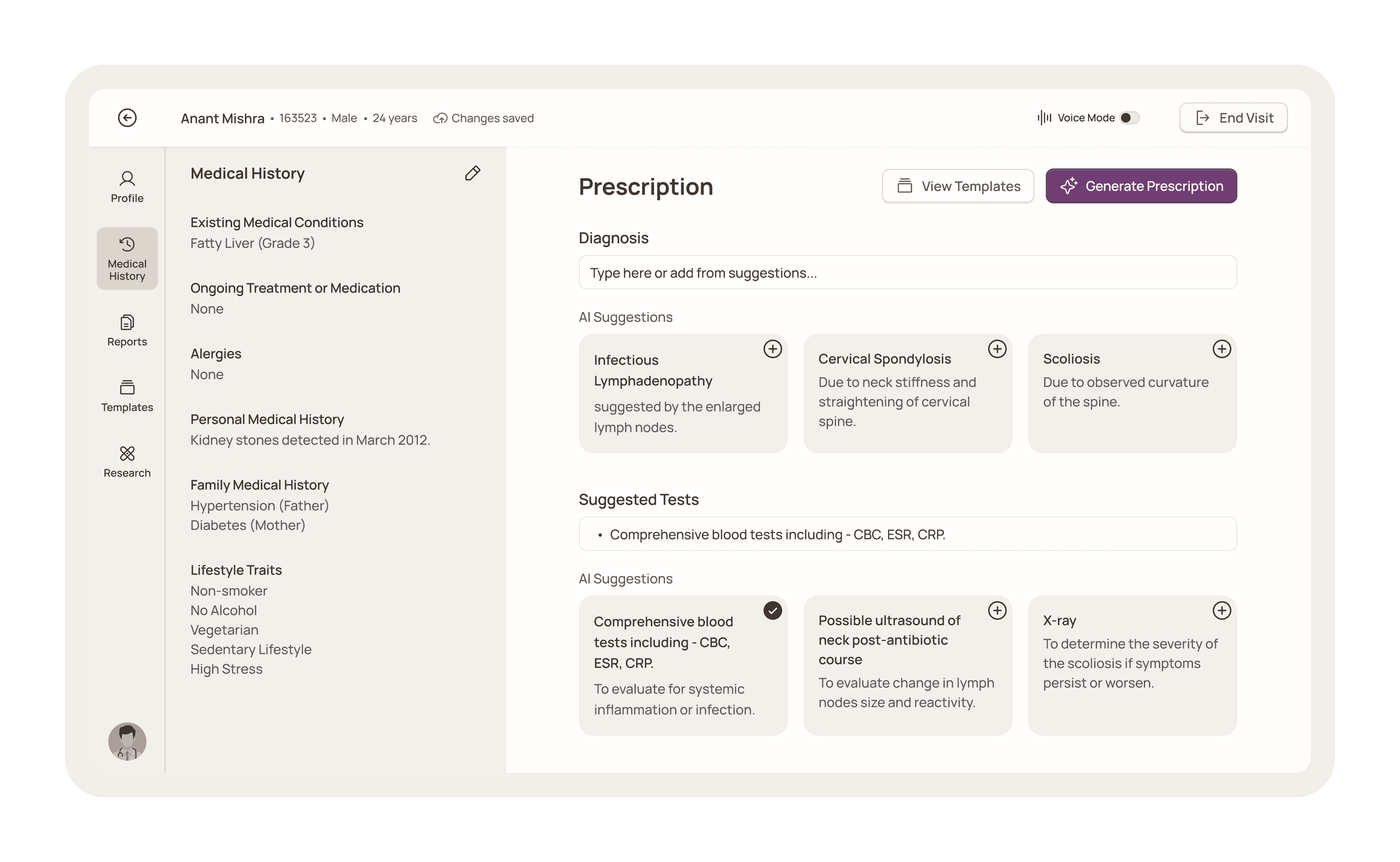
Task: Add X-ray test using plus icon
Action: click(x=1222, y=610)
